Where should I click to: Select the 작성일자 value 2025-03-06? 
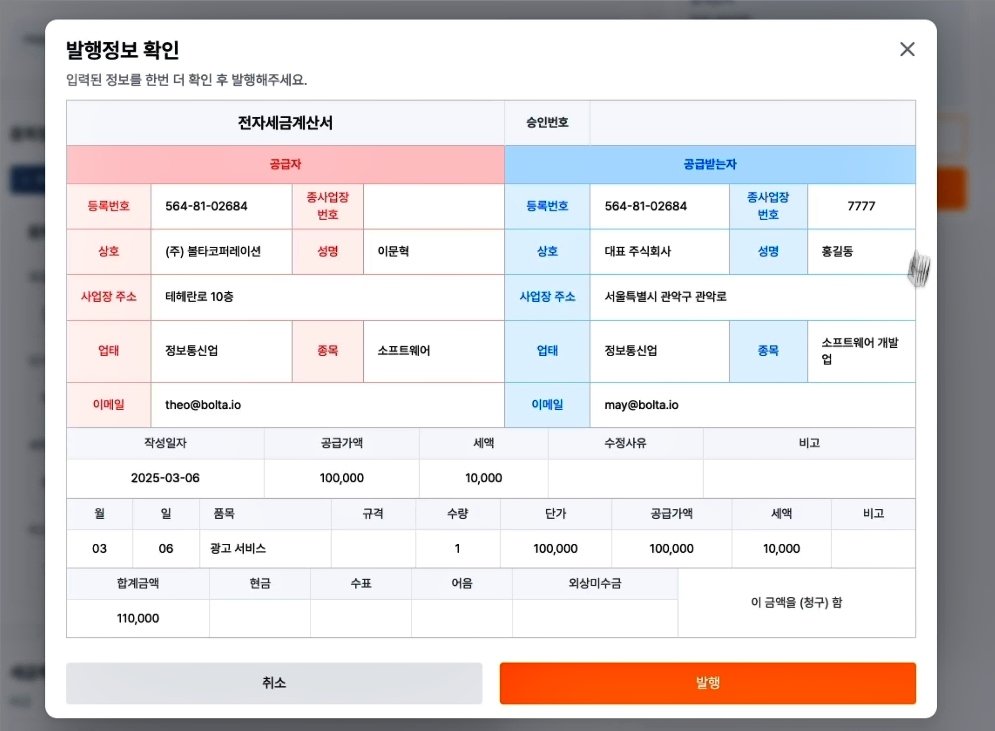pos(165,478)
